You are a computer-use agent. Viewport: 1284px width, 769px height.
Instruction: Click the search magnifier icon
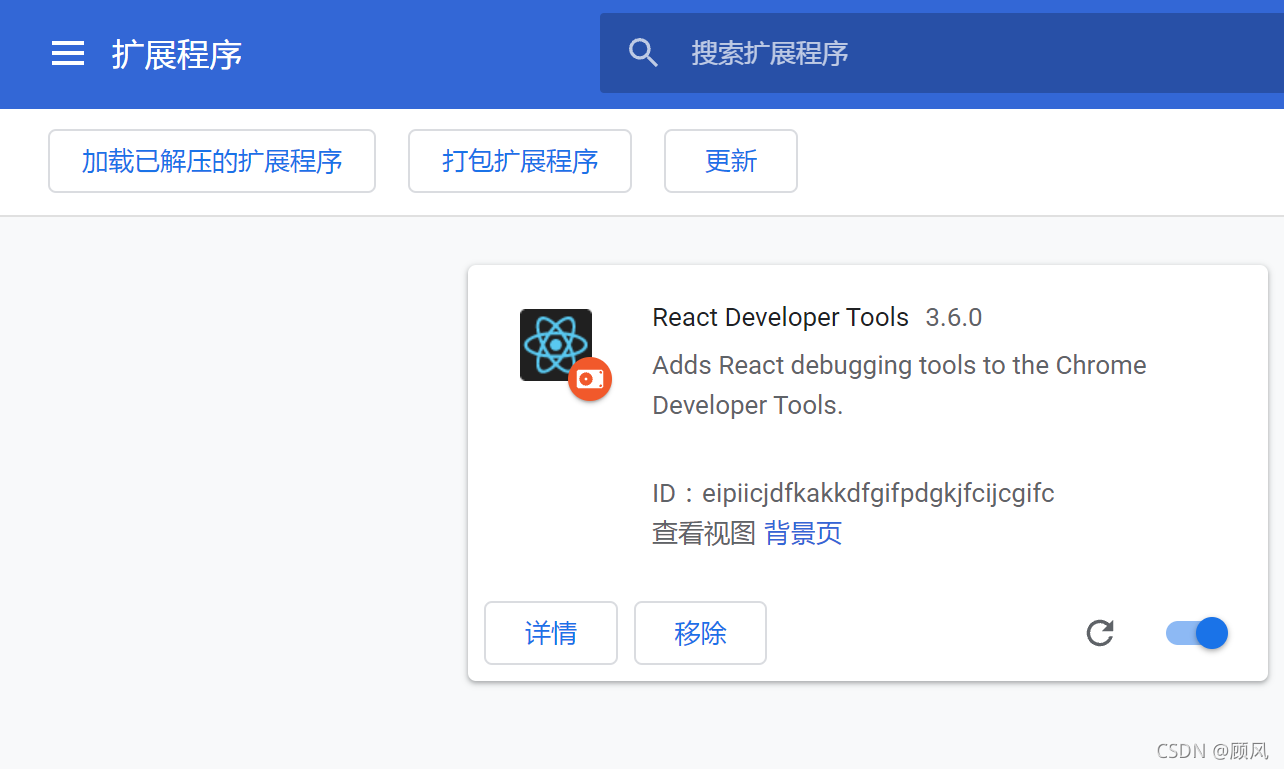coord(643,53)
